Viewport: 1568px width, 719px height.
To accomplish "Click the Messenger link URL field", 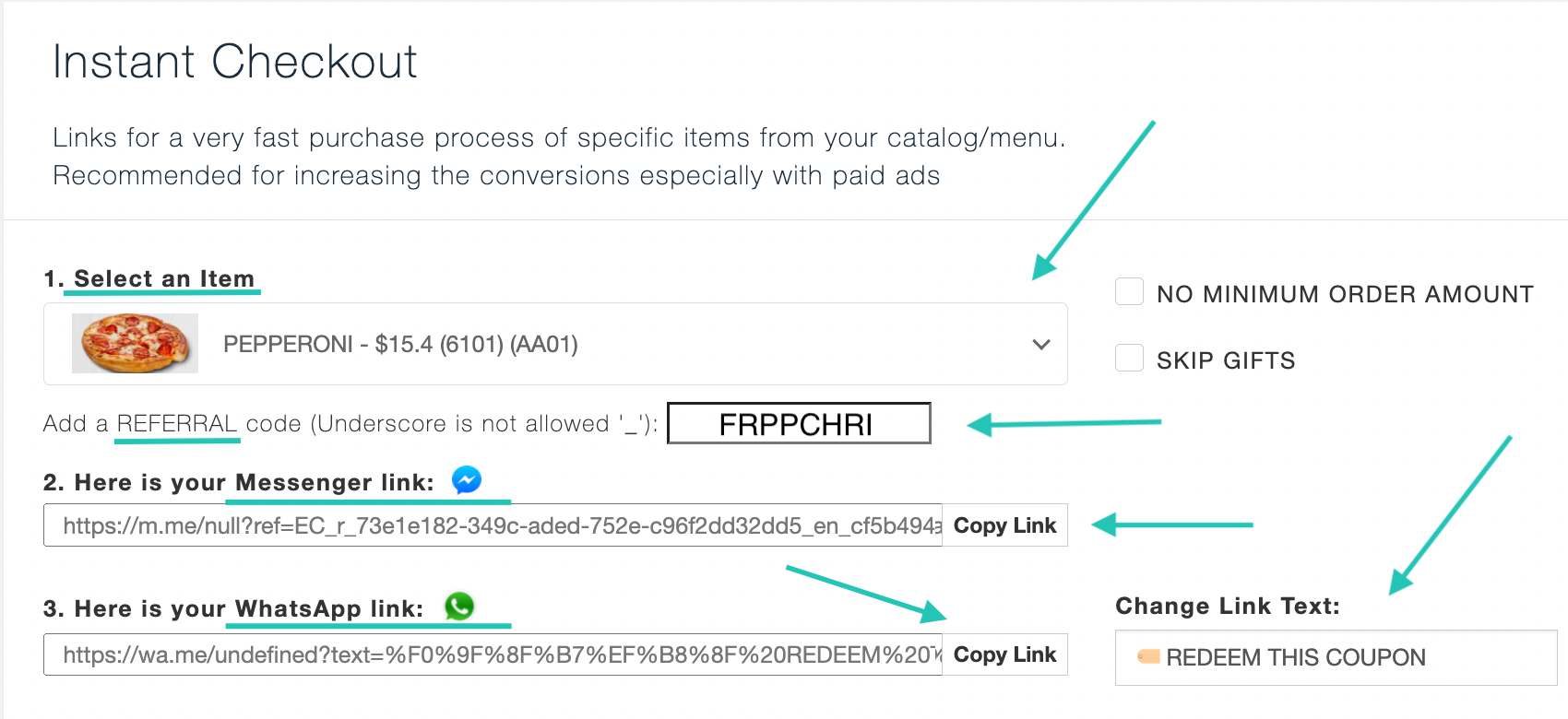I will pos(493,525).
